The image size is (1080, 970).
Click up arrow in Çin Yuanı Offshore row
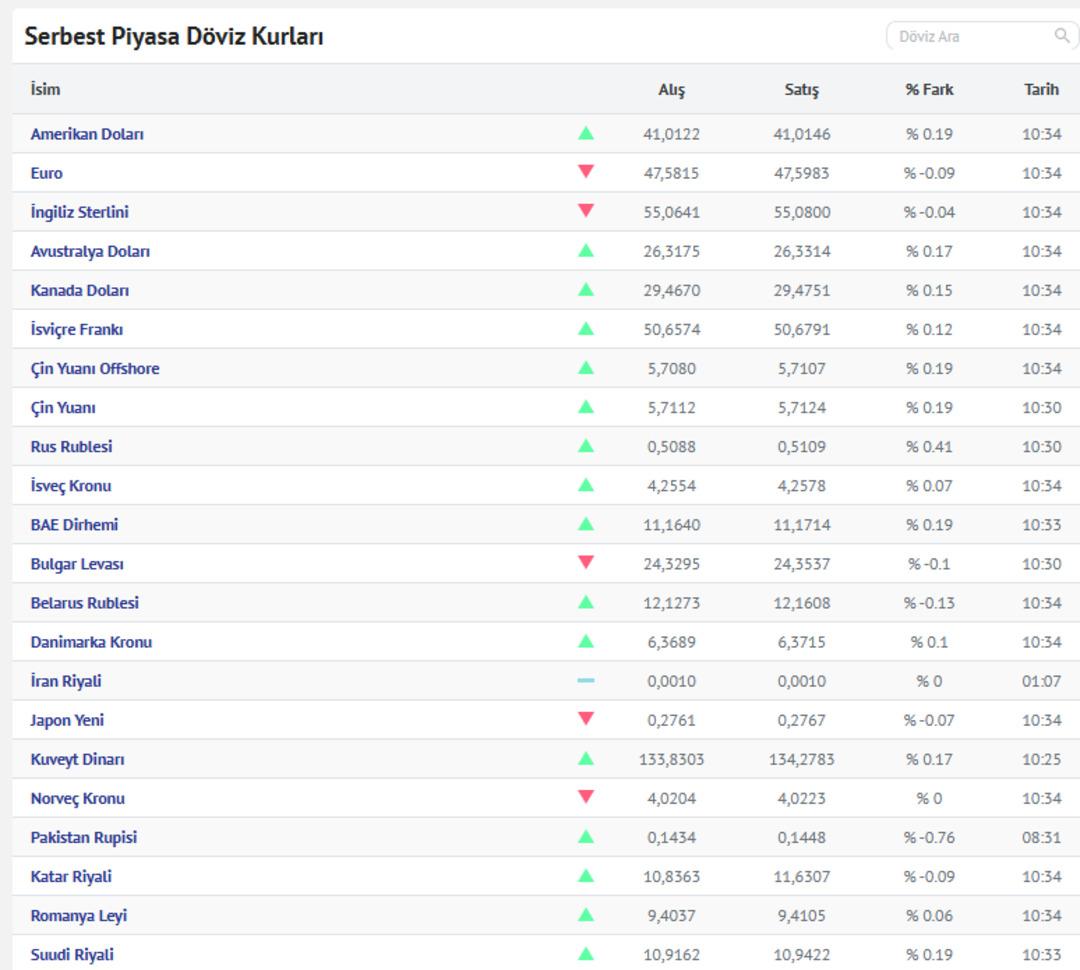click(x=585, y=368)
